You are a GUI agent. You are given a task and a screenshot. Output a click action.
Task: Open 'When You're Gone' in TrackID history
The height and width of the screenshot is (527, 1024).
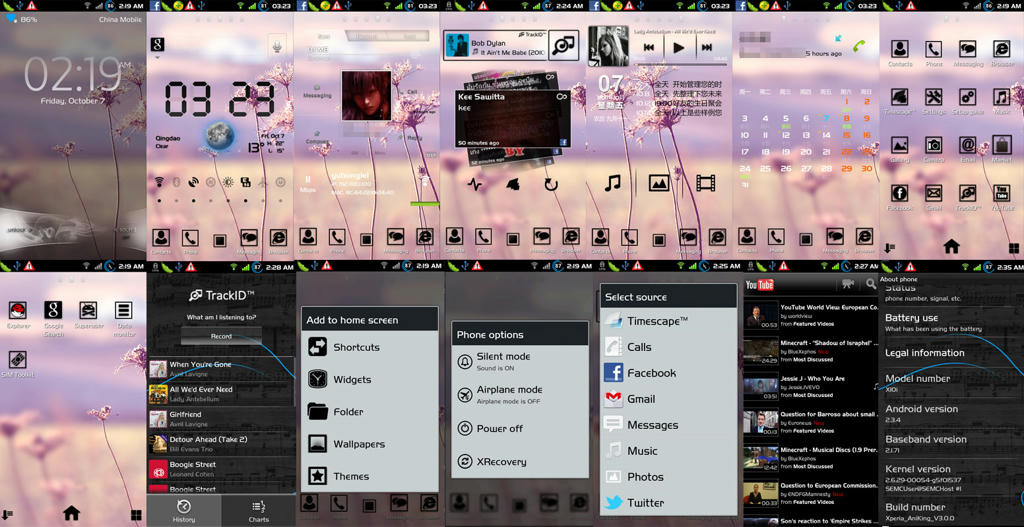tap(221, 370)
